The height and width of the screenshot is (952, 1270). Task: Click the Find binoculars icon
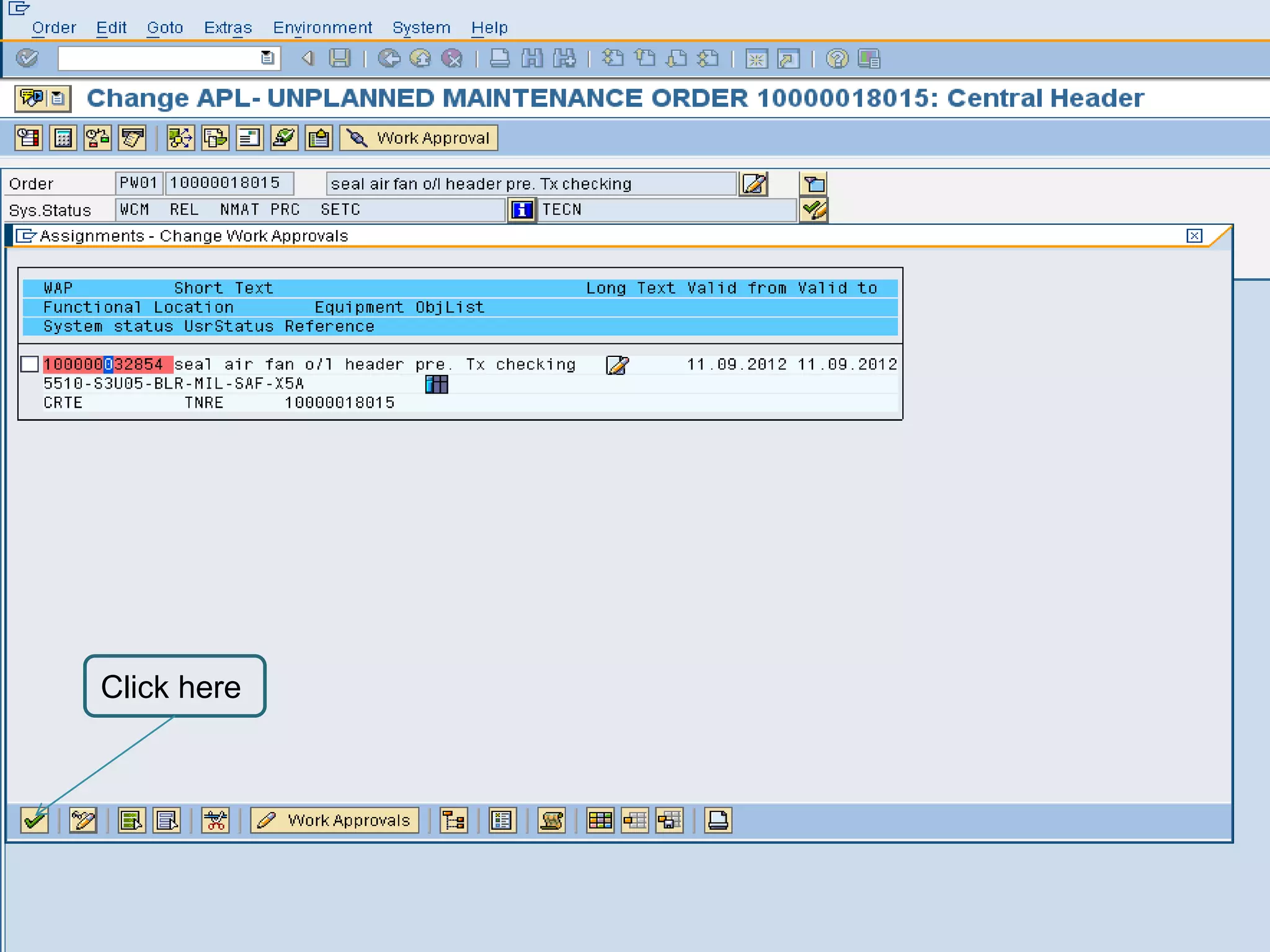click(x=532, y=59)
